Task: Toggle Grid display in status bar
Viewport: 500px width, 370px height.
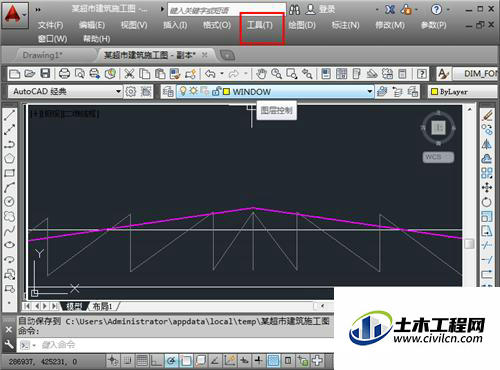Action: pos(142,361)
